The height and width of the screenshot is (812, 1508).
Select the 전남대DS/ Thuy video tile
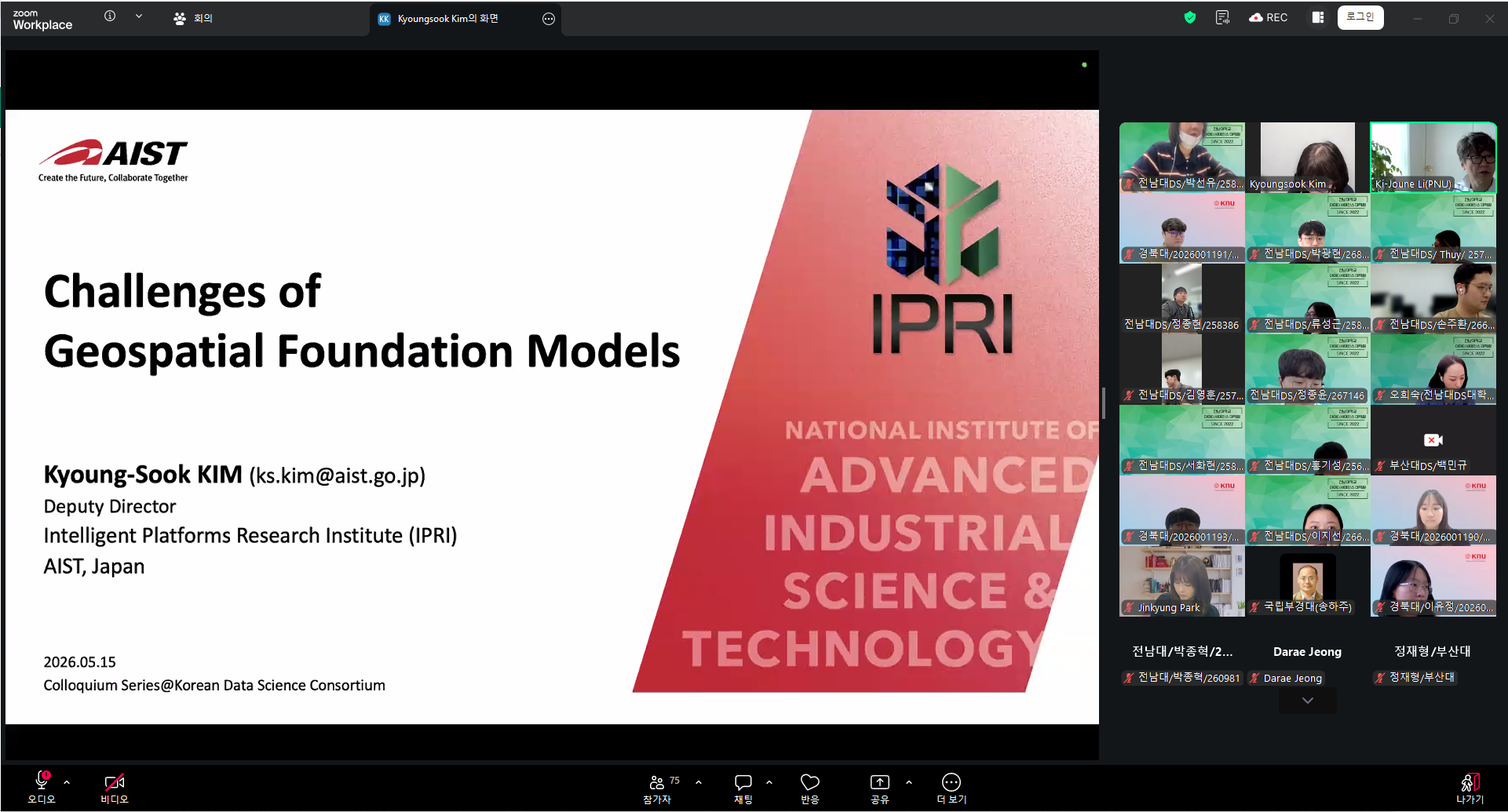[x=1433, y=228]
